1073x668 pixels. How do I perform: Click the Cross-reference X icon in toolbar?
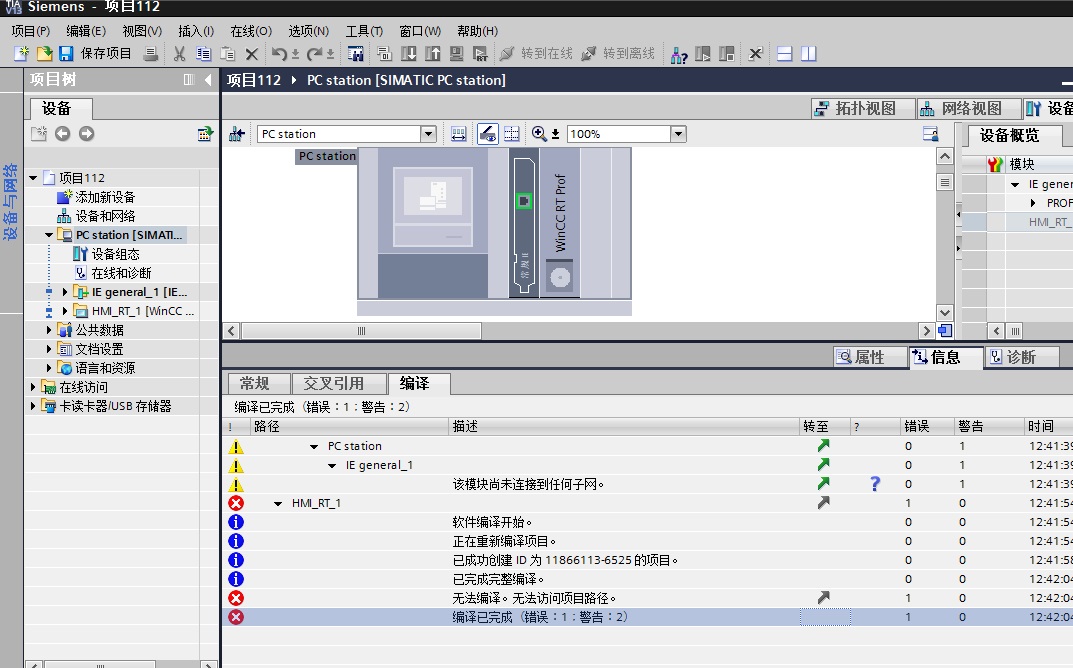[755, 53]
